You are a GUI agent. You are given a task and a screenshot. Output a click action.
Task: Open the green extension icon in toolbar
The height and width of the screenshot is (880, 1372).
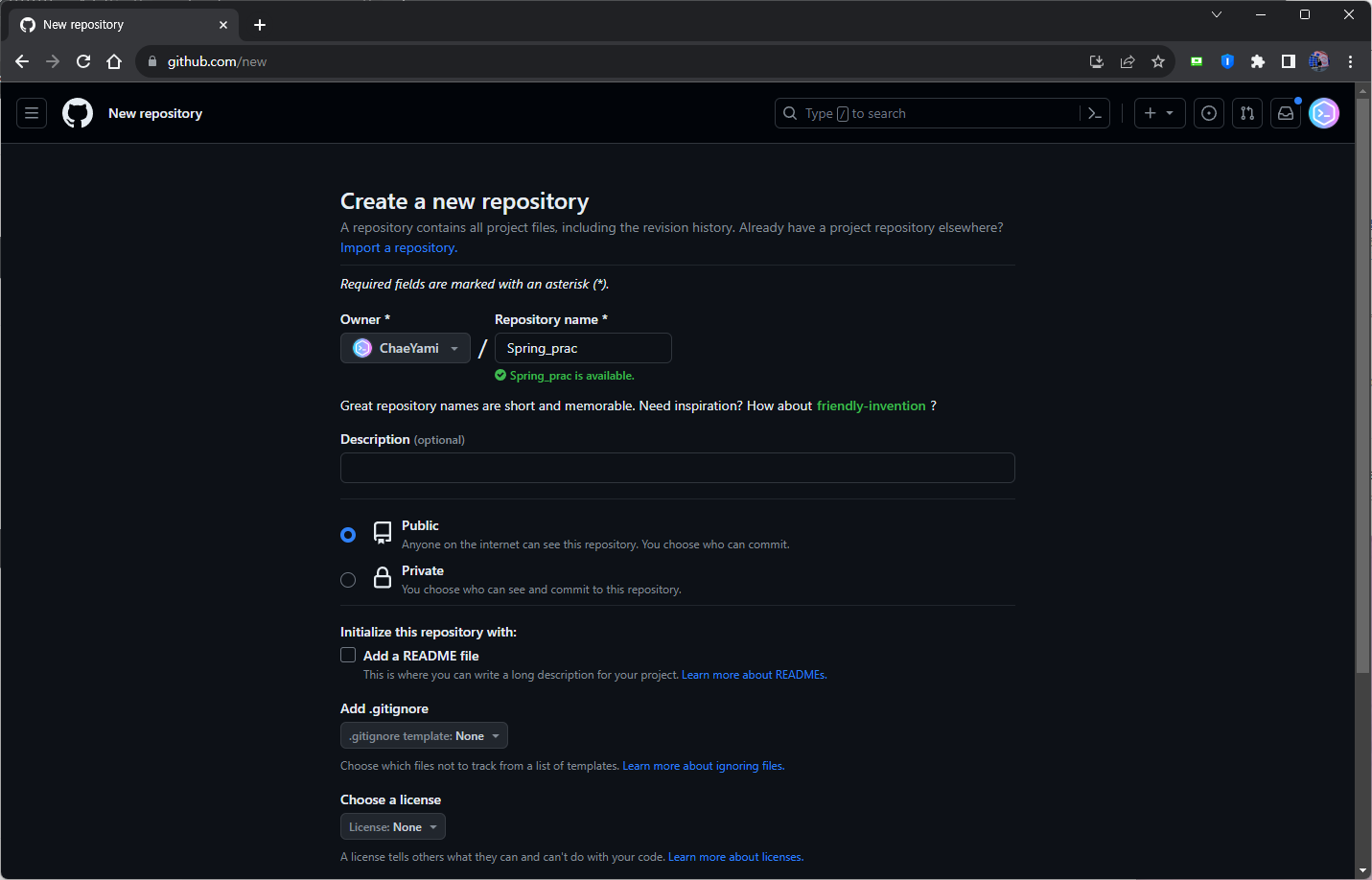click(1197, 61)
